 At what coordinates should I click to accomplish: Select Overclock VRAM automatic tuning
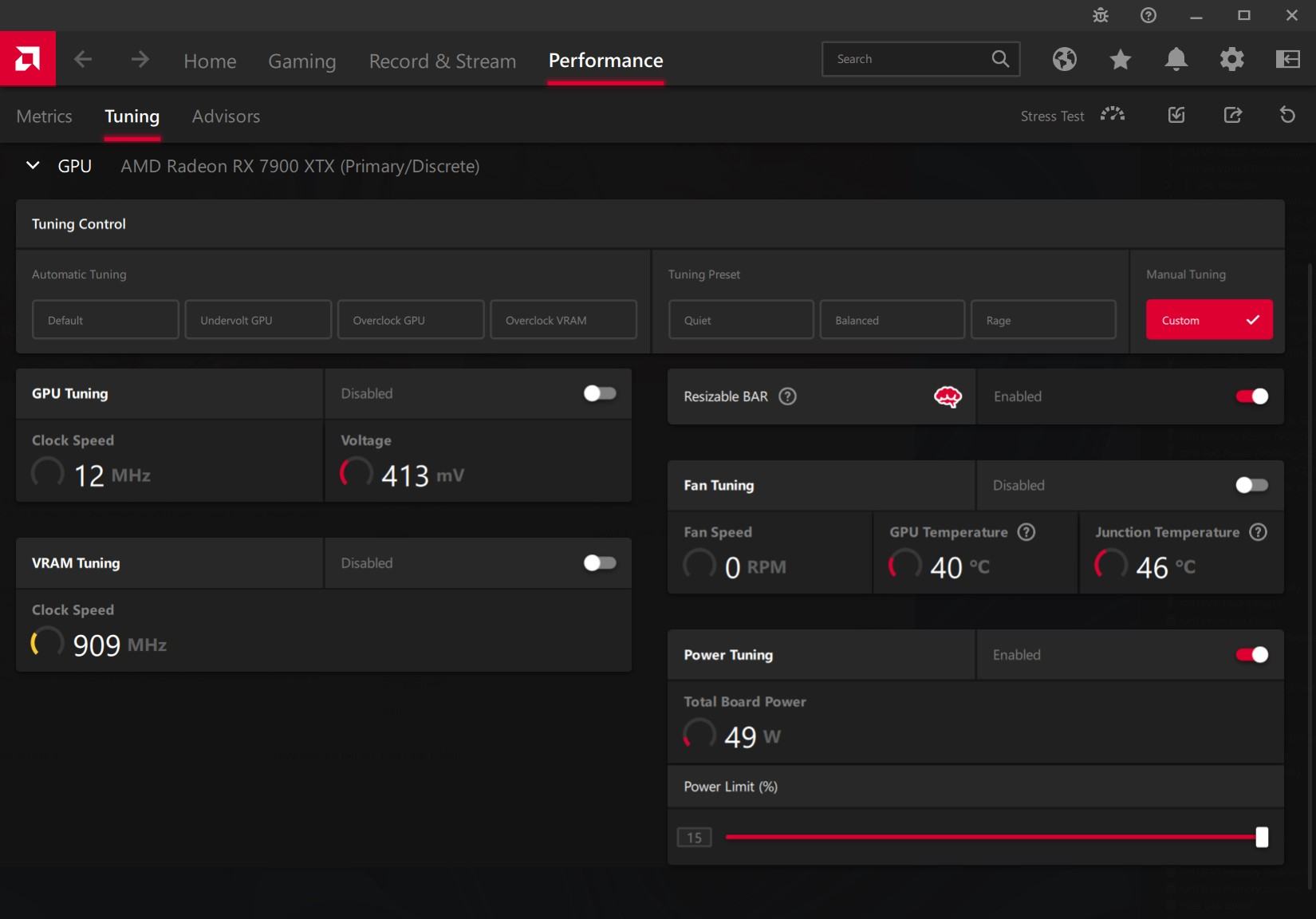(x=563, y=320)
